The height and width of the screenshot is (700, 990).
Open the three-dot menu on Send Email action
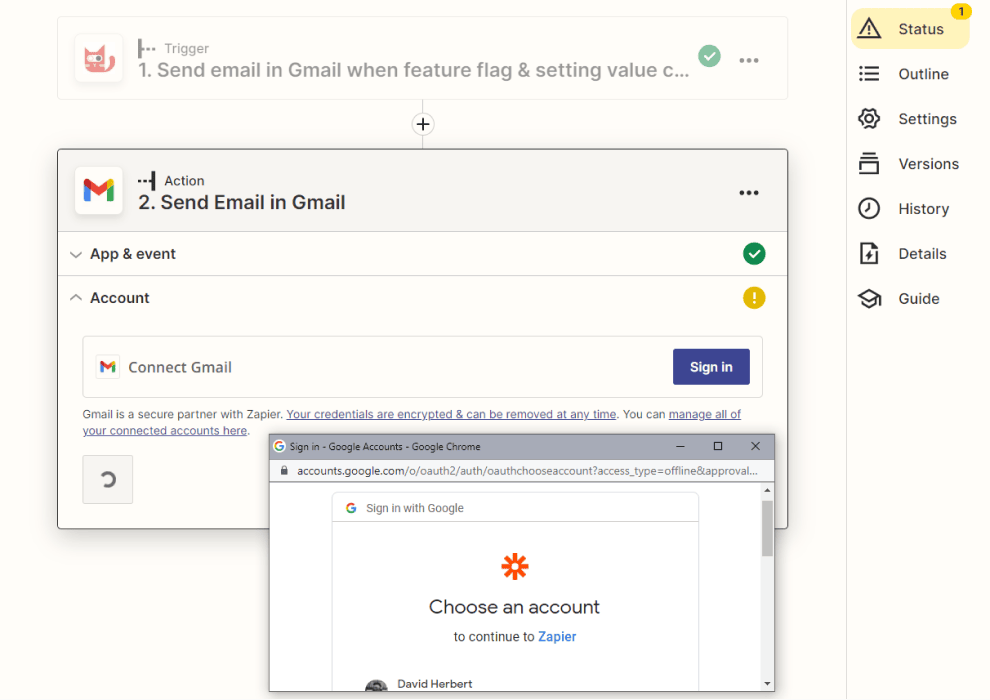(748, 192)
